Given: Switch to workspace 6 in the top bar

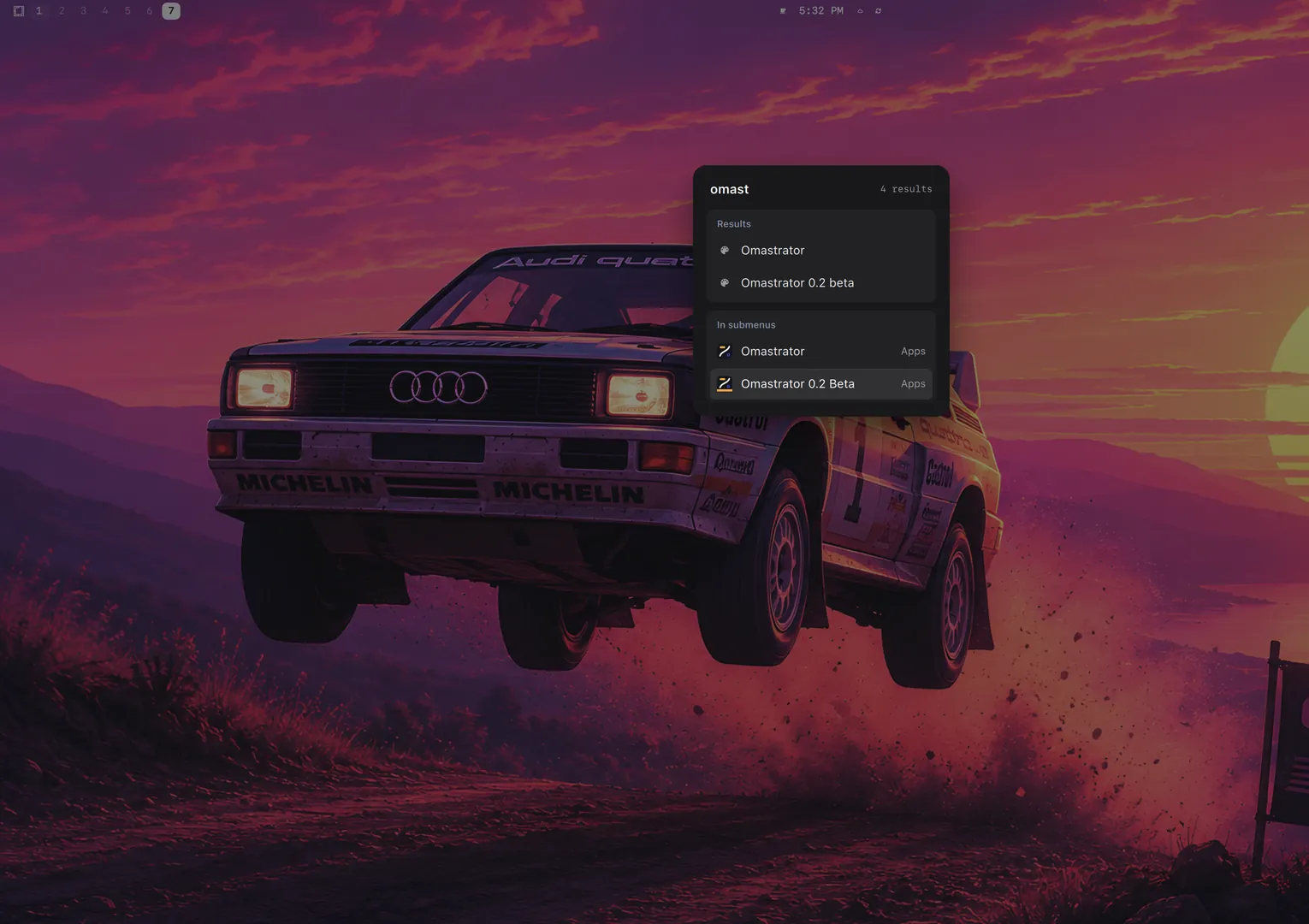Looking at the screenshot, I should pyautogui.click(x=149, y=11).
